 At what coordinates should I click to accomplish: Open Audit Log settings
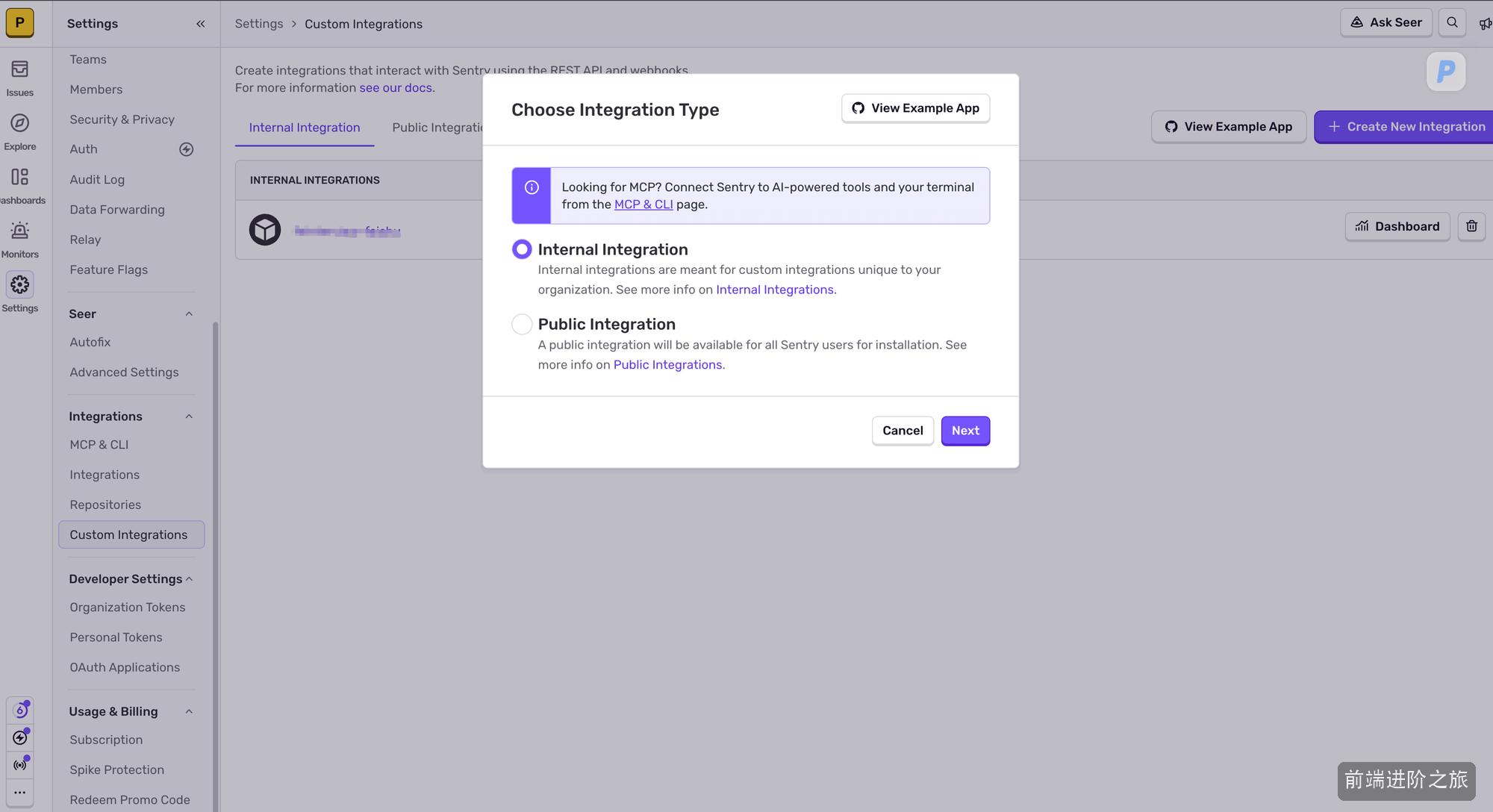point(97,180)
